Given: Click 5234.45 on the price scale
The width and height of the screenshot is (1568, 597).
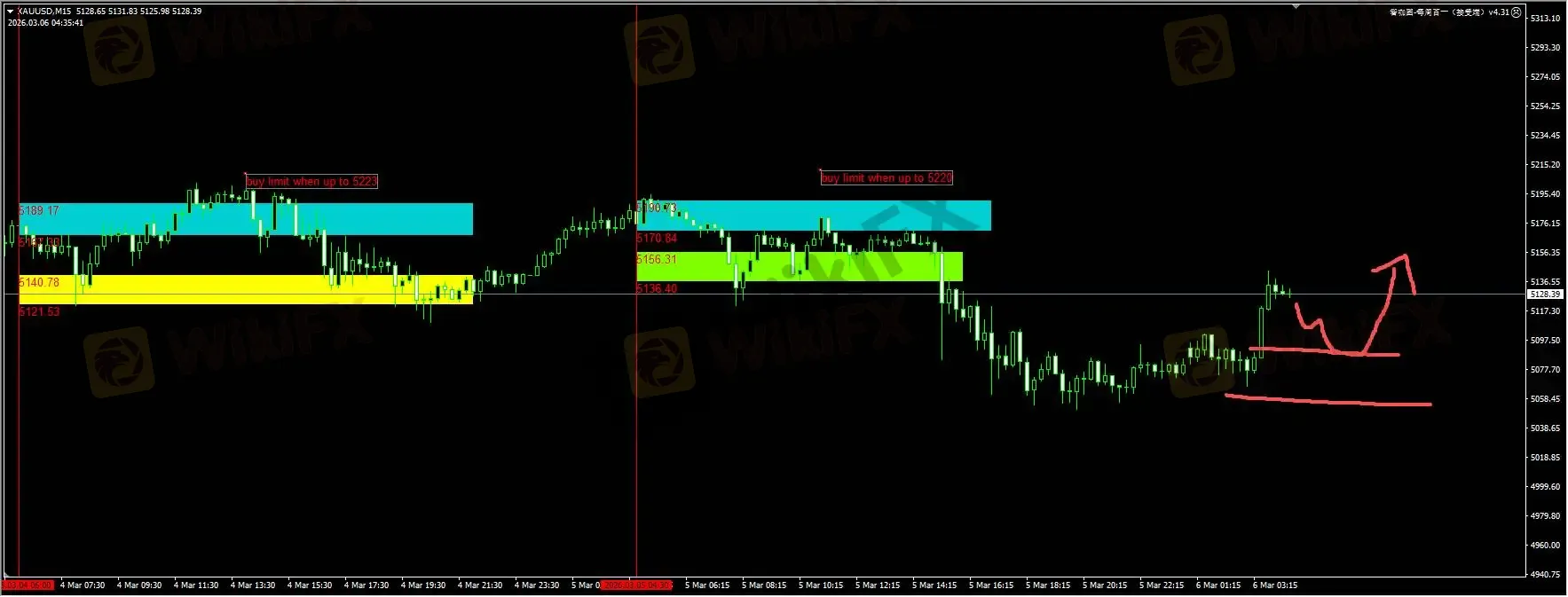Looking at the screenshot, I should (x=1545, y=136).
